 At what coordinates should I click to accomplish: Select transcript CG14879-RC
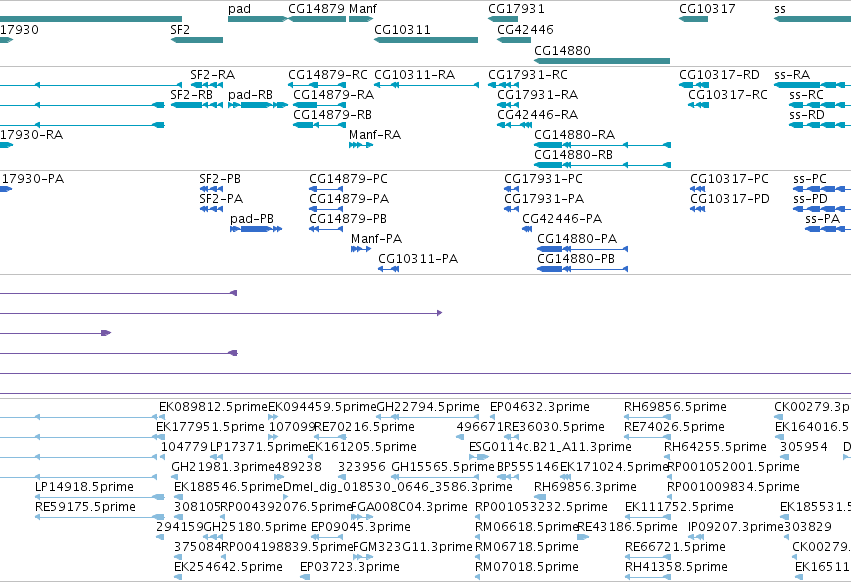point(317,85)
